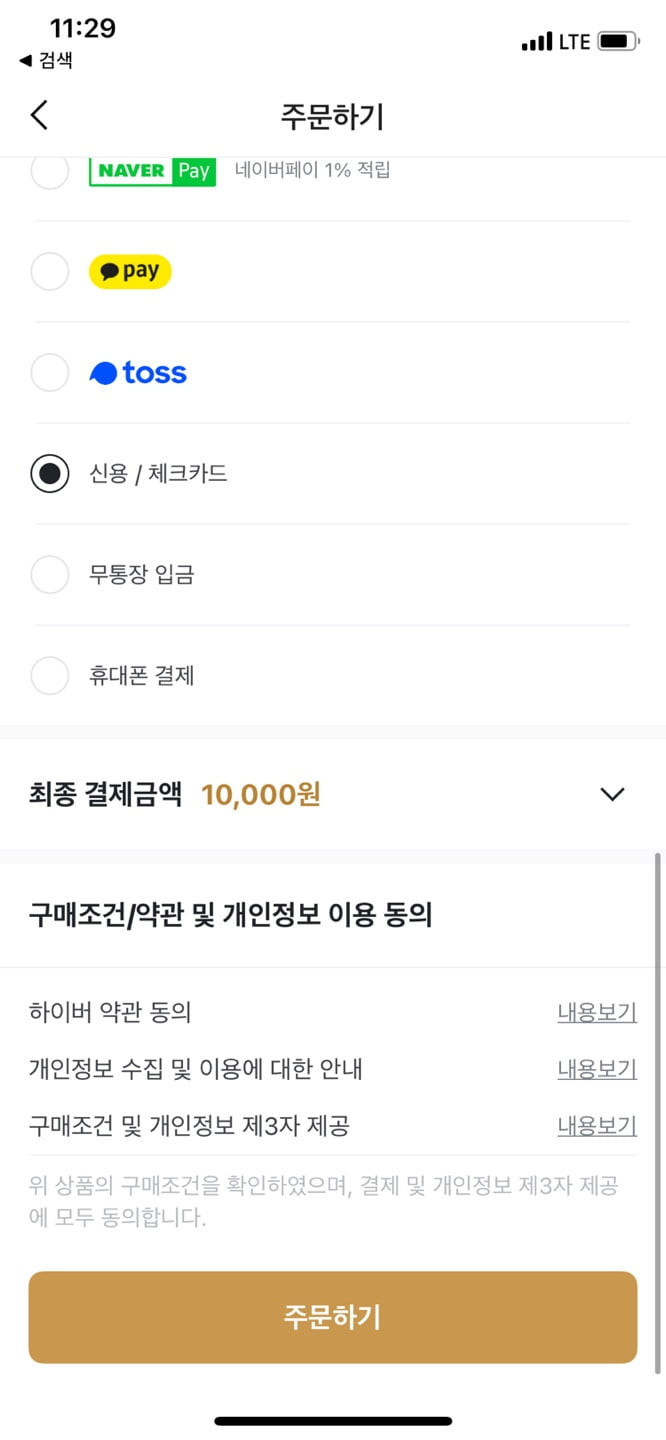The height and width of the screenshot is (1440, 666).
Task: Select the toss radio button
Action: point(50,373)
